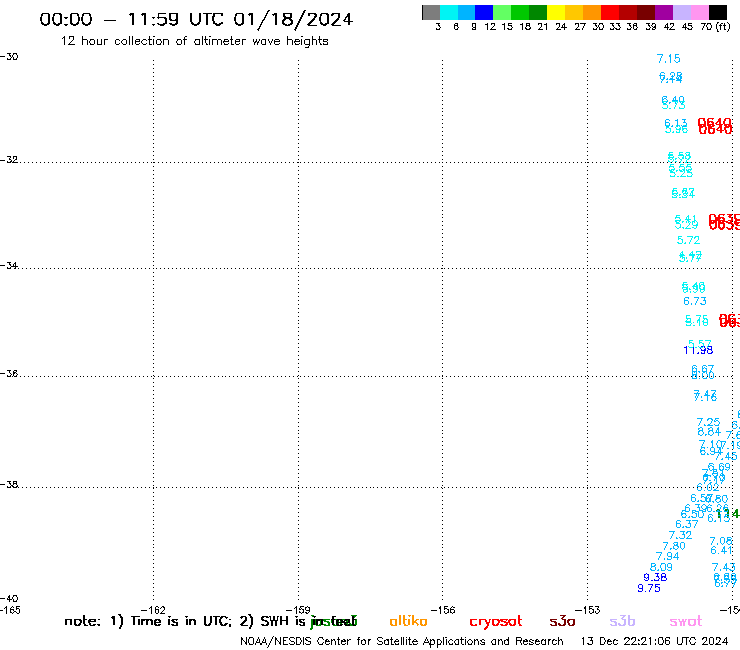Click the -162 longitude axis label
This screenshot has height=650, width=740.
point(153,610)
